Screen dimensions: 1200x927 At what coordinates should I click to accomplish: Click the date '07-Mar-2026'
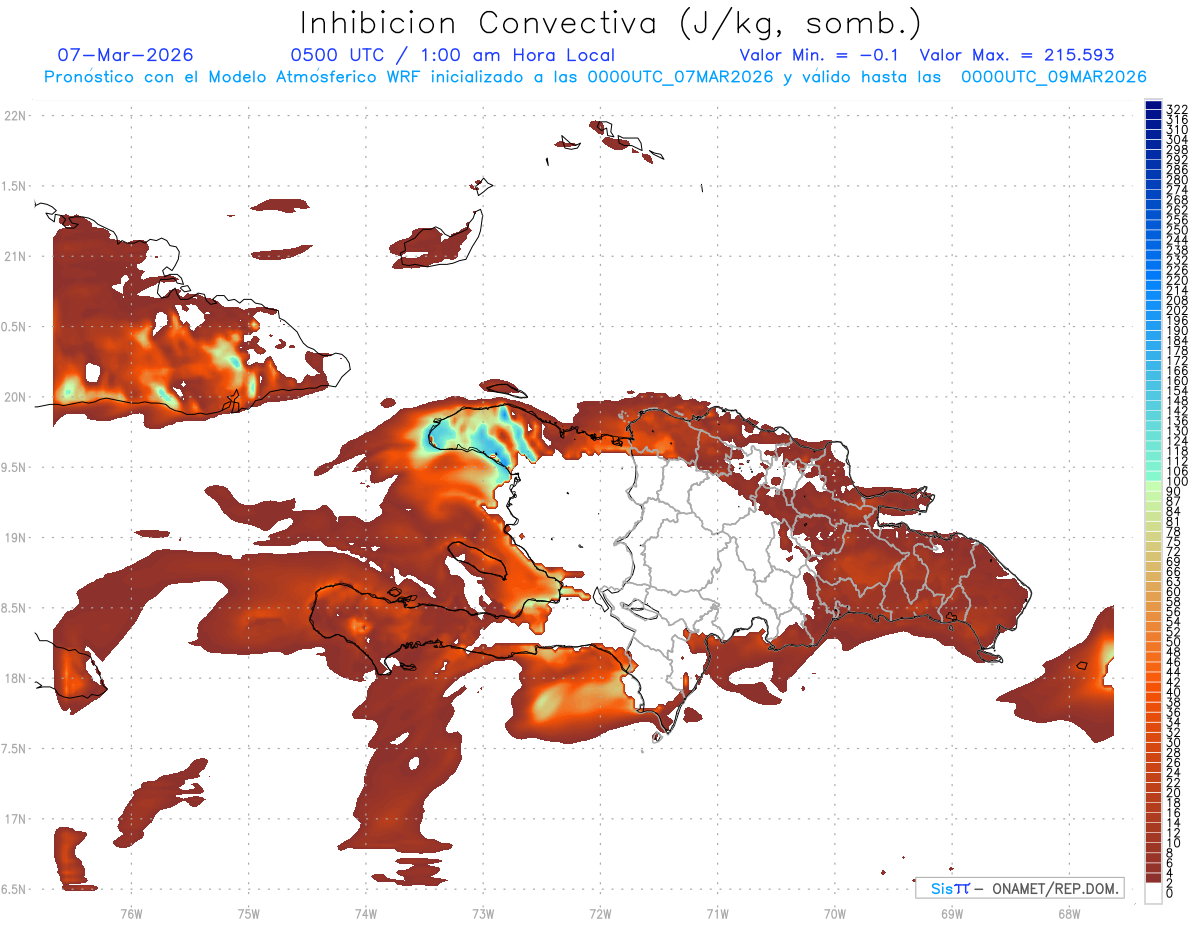coord(126,55)
